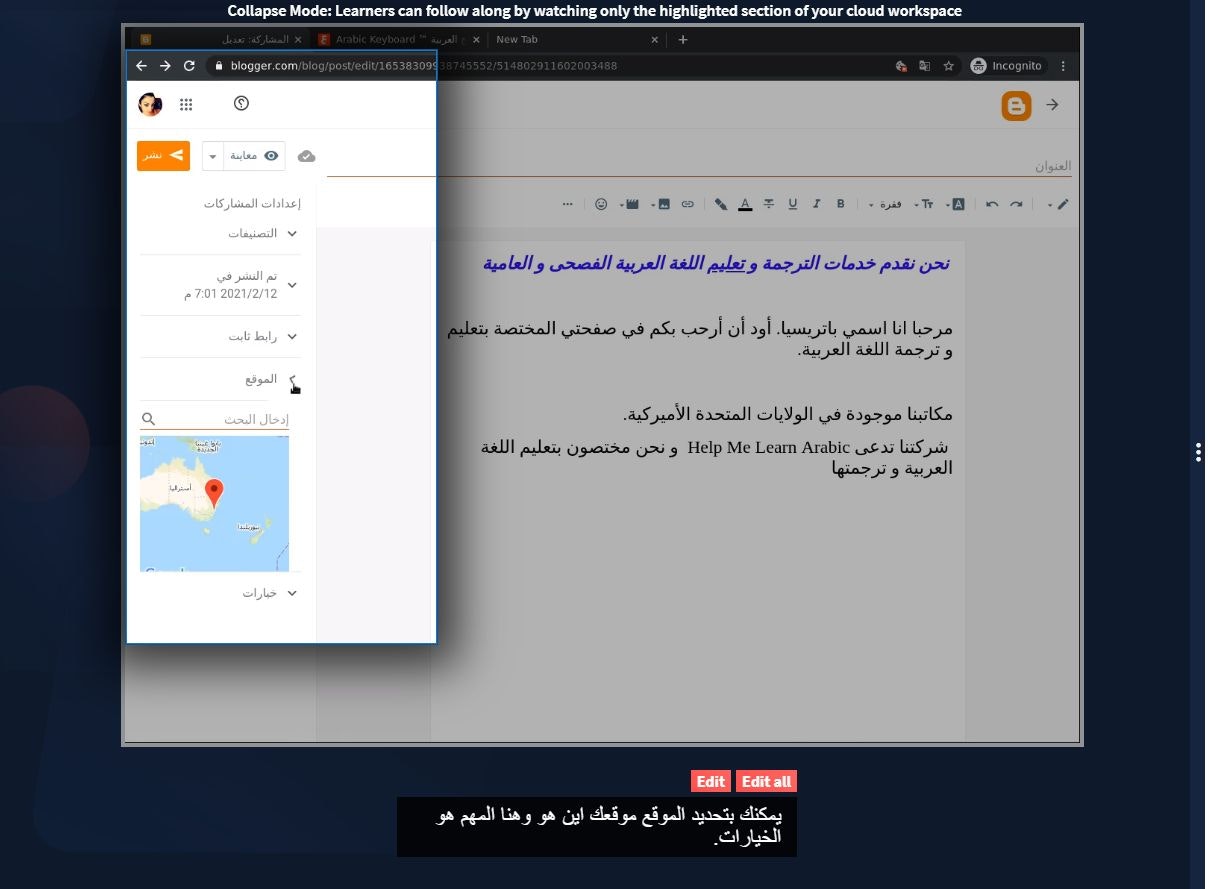This screenshot has height=889, width=1210.
Task: Click the browser Forward arrow
Action: tap(165, 66)
